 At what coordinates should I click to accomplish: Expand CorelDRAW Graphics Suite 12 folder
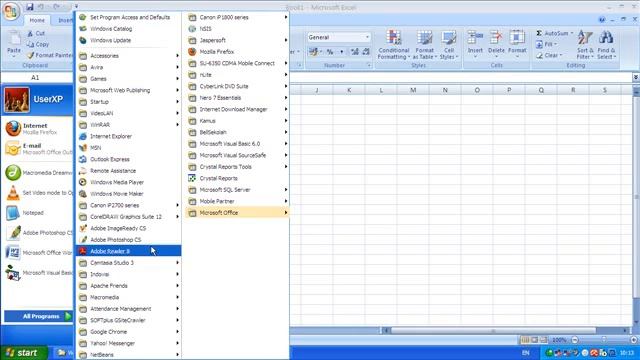[128, 217]
